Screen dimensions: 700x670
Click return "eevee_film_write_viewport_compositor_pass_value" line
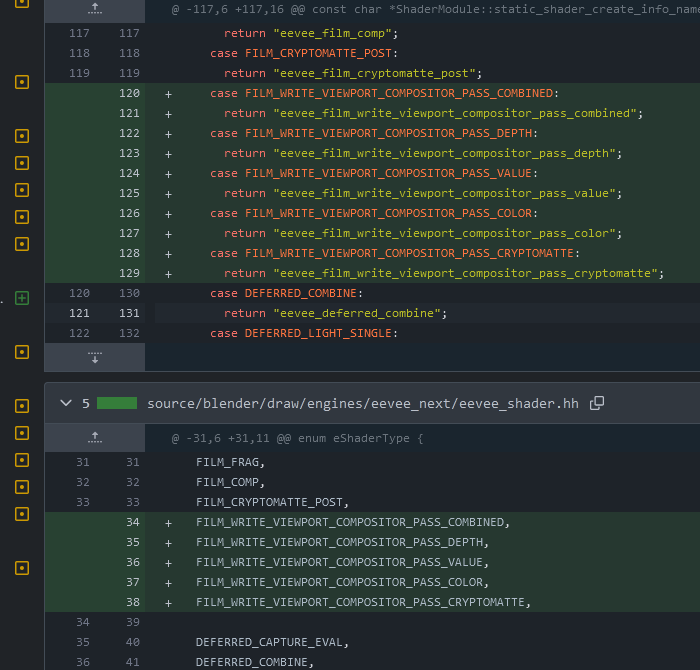tap(423, 193)
